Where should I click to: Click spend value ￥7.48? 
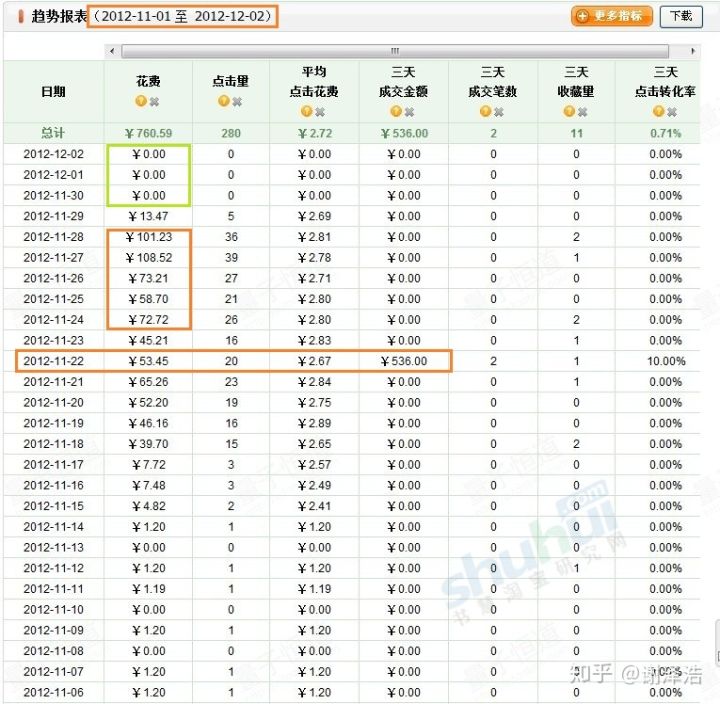click(148, 485)
